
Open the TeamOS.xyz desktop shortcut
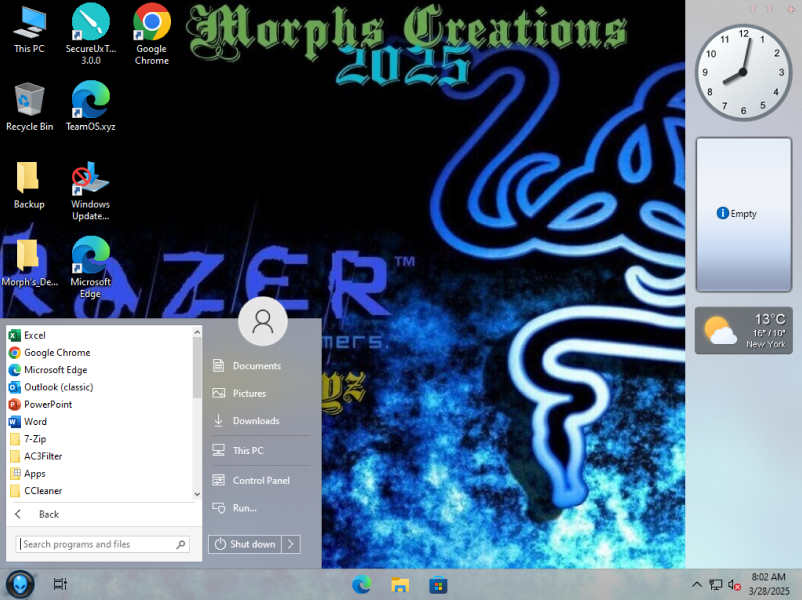click(x=91, y=106)
